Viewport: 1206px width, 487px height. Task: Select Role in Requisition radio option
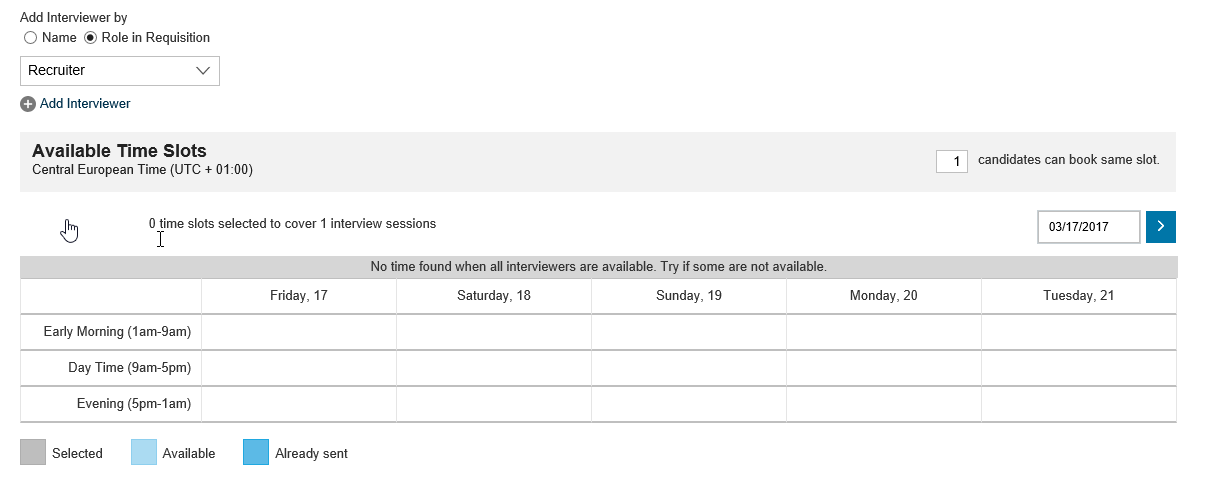(x=91, y=38)
